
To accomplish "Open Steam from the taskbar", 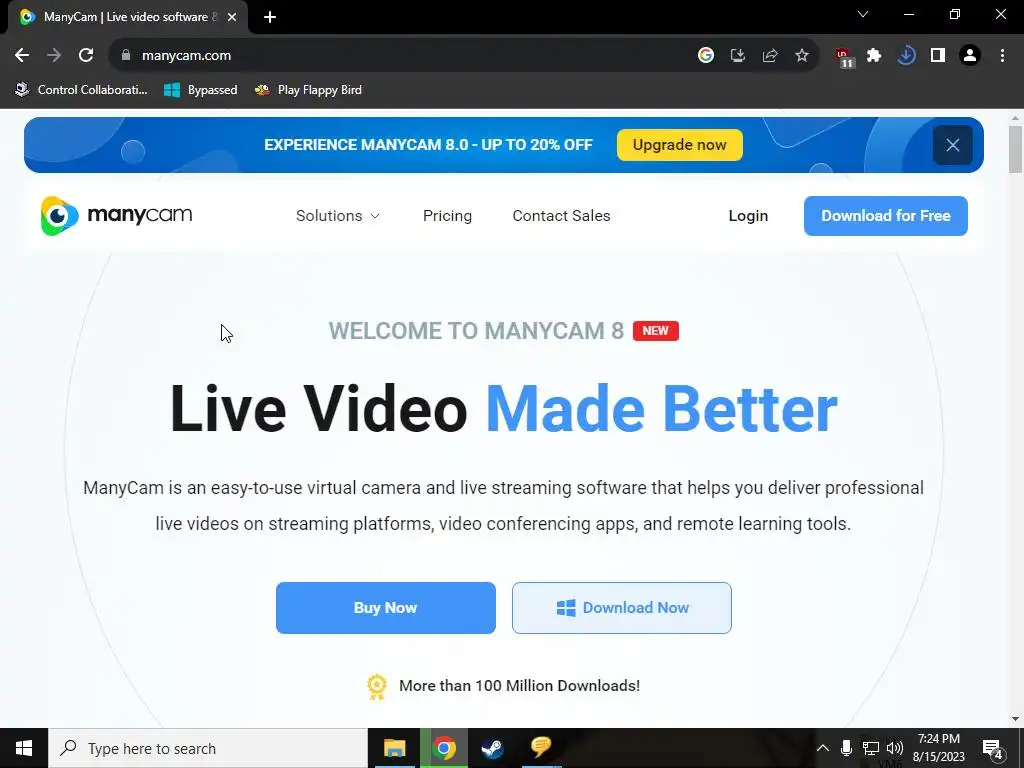I will [x=492, y=748].
